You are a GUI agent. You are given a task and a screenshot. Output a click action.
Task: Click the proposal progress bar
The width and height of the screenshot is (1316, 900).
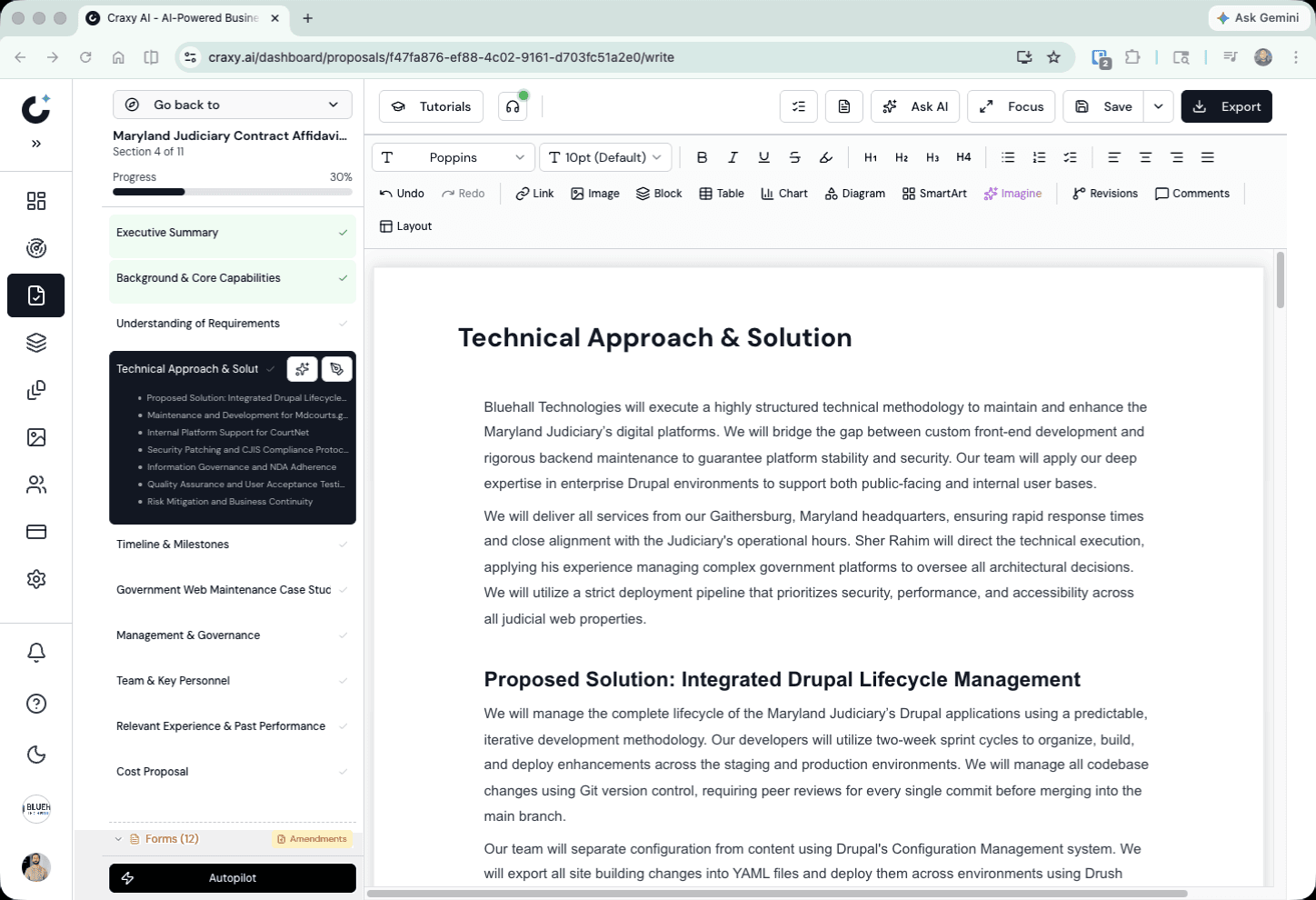[x=233, y=192]
